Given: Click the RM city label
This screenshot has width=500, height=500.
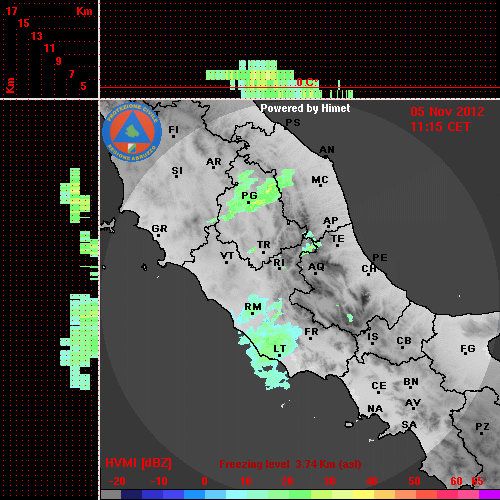Looking at the screenshot, I should click(253, 307).
